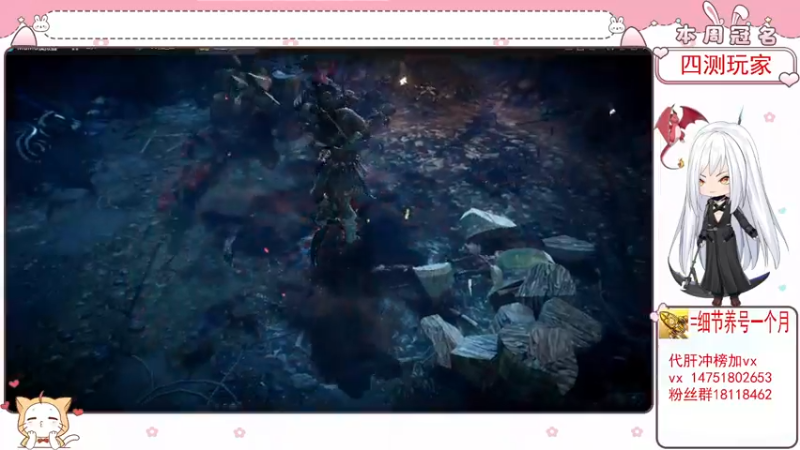Click the game video with the armored character

pyautogui.click(x=329, y=230)
